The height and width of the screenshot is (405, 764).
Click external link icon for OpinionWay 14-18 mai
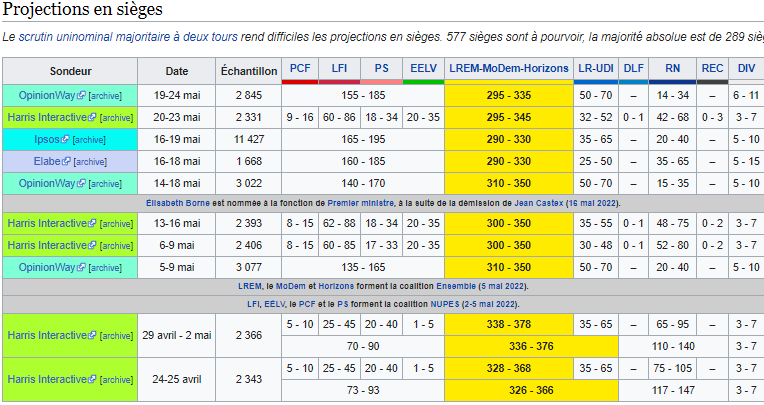83,183
